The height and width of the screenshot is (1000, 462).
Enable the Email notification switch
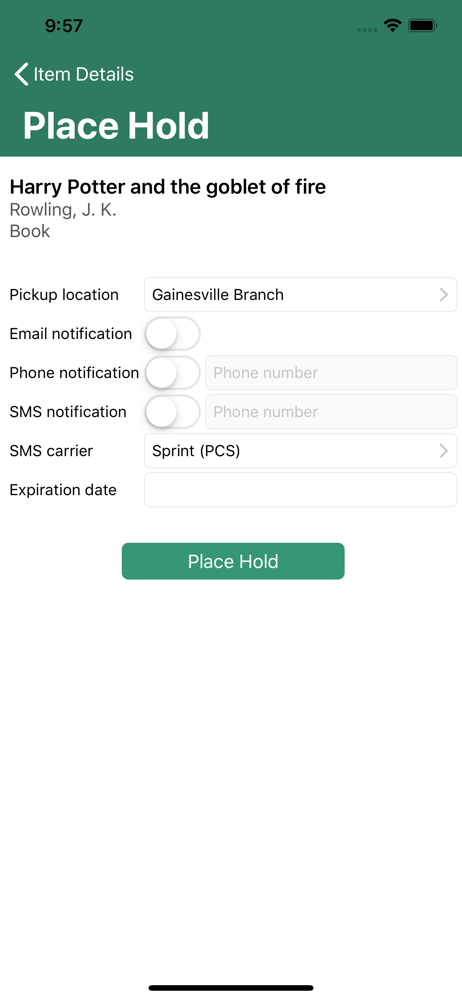(172, 334)
